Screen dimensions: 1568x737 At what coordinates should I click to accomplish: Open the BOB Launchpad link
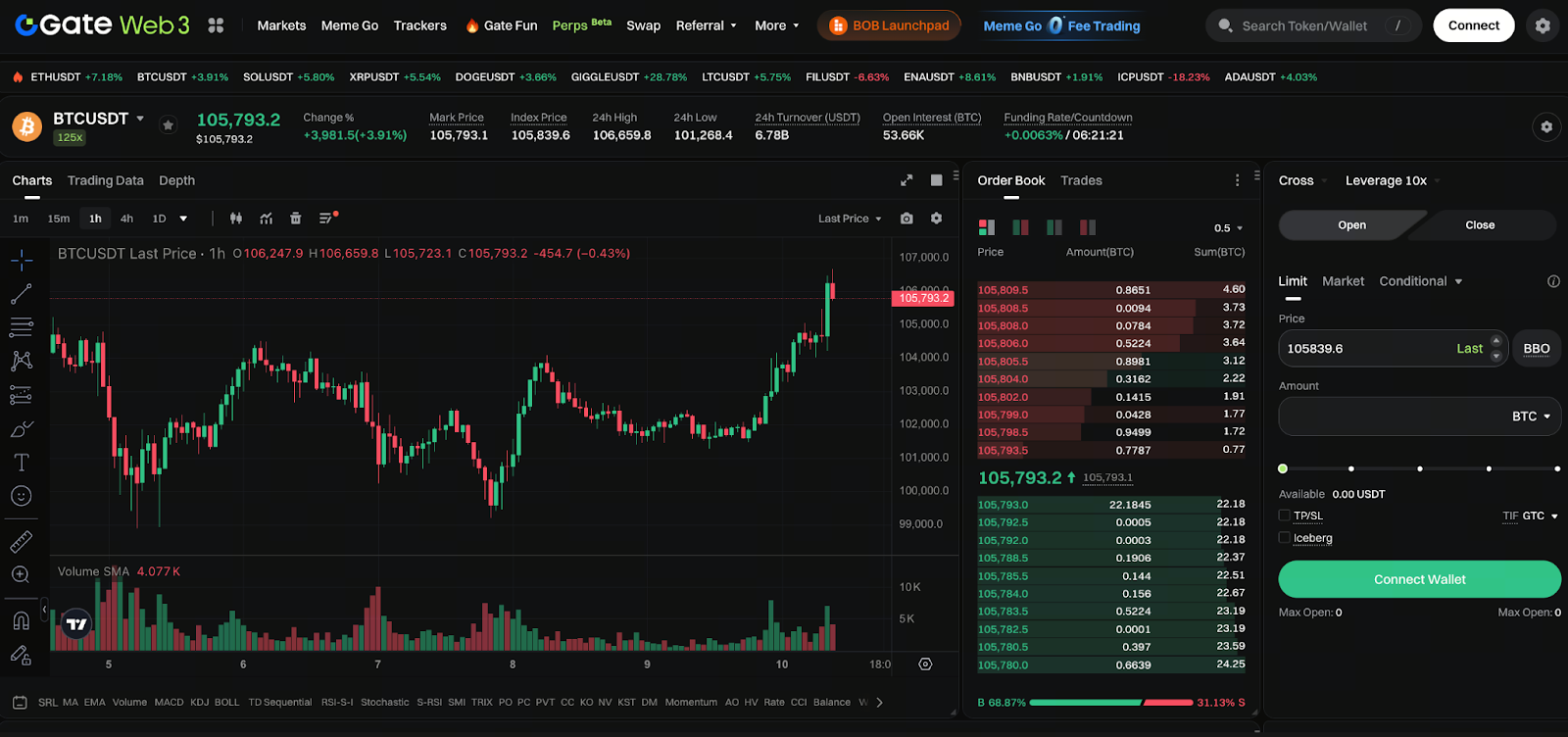pos(889,25)
